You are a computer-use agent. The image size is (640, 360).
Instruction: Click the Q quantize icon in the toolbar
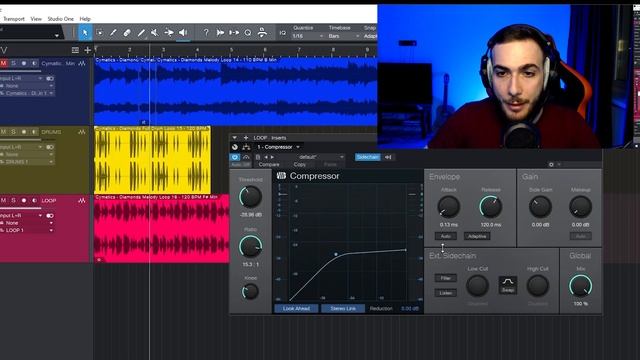pyautogui.click(x=248, y=33)
